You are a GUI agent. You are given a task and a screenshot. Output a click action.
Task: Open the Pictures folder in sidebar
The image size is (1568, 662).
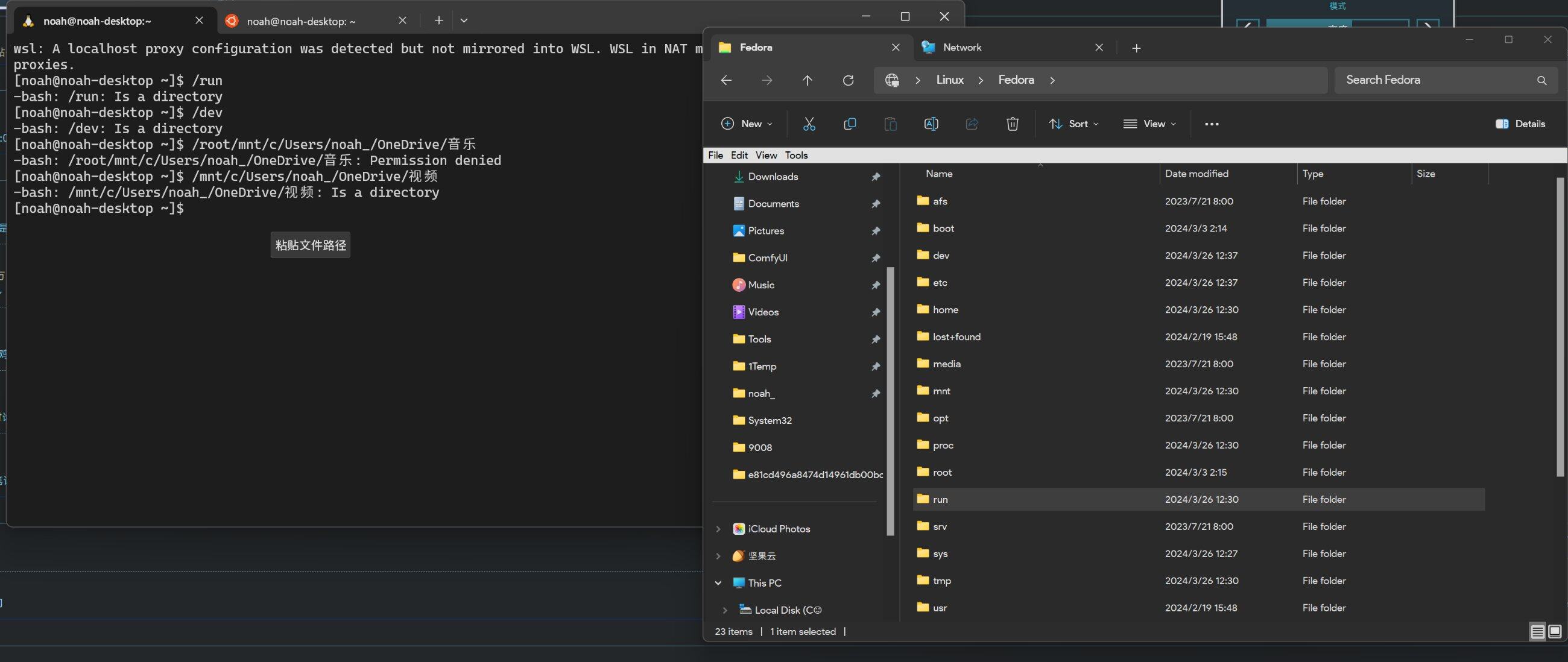766,230
